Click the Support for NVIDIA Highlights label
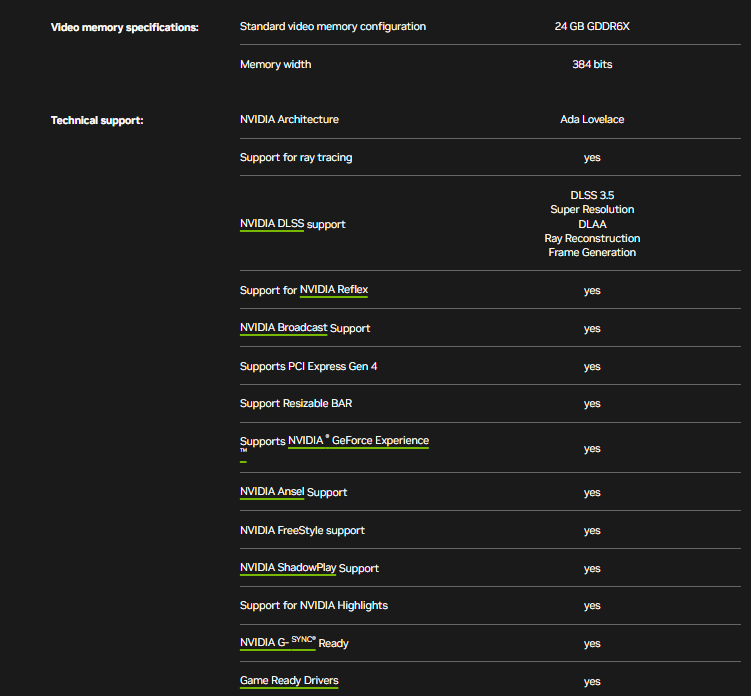The width and height of the screenshot is (751, 696). click(314, 605)
